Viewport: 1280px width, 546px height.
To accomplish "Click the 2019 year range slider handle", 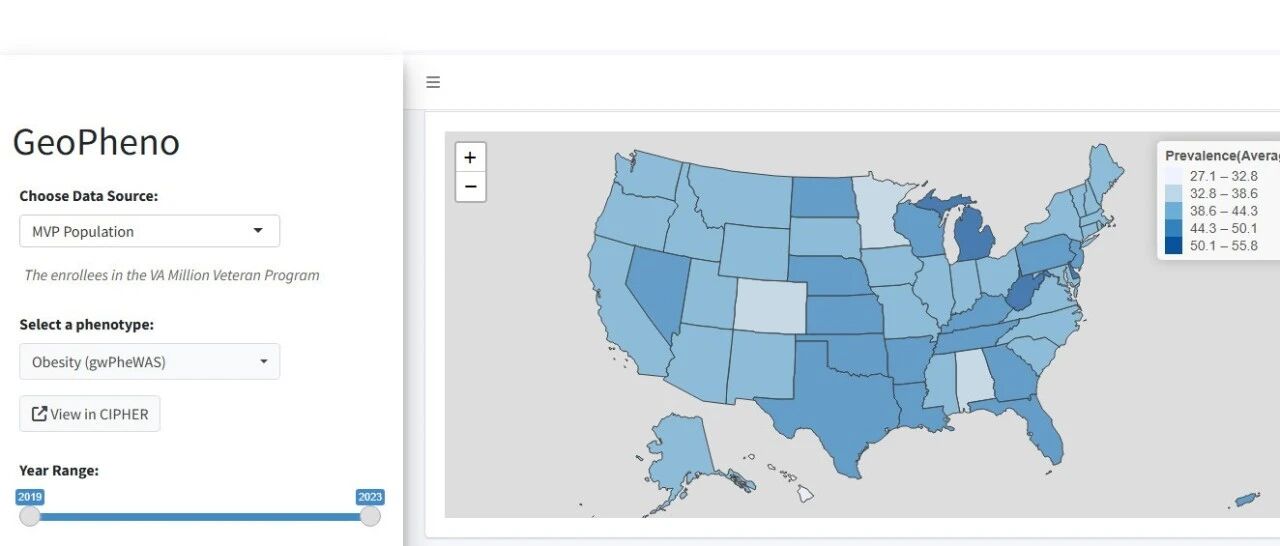I will [x=30, y=516].
